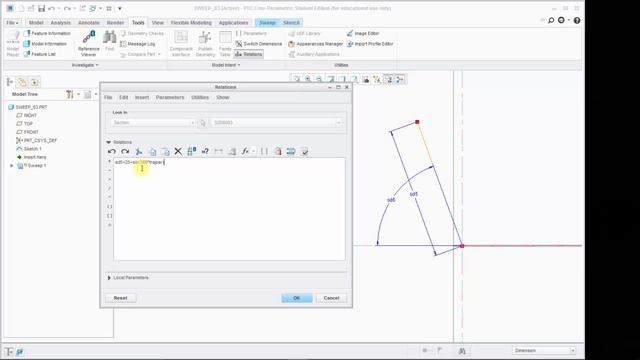
Task: Insert function via the fx icon
Action: tap(245, 151)
